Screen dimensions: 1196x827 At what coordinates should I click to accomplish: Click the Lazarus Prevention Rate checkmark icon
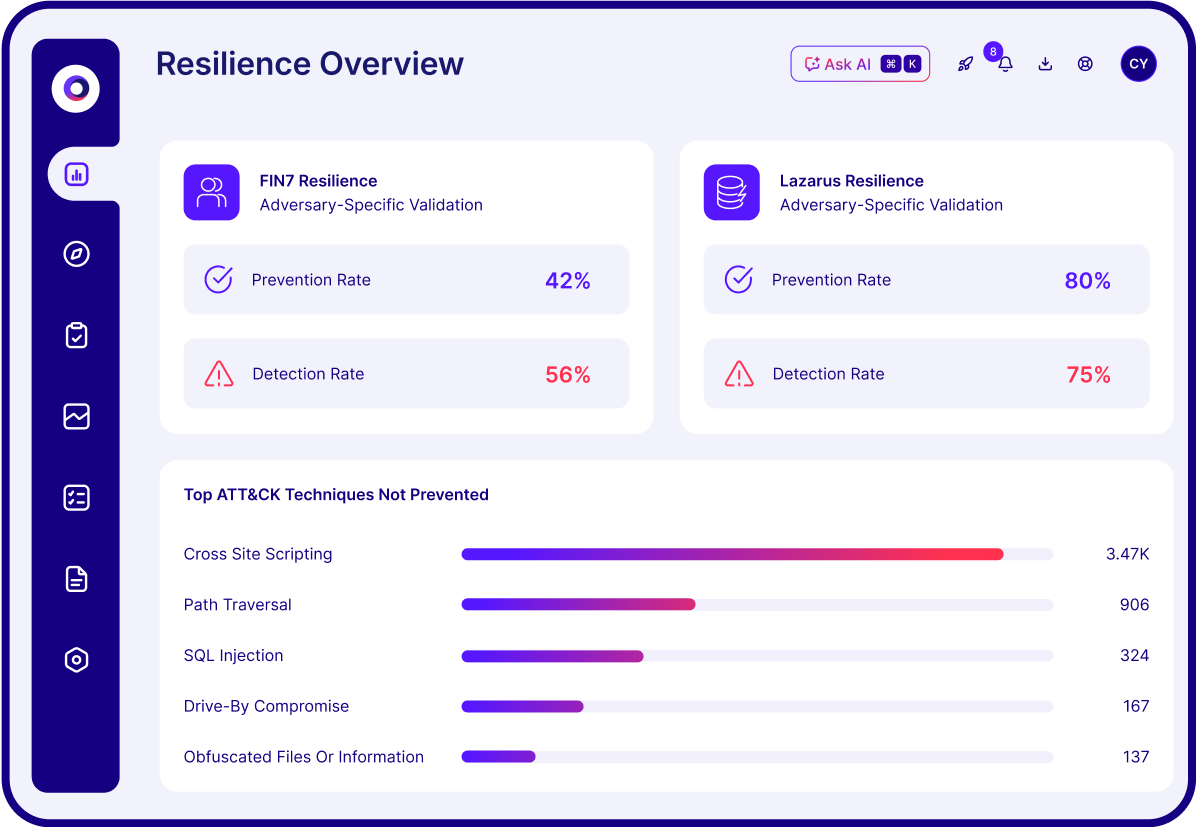[738, 279]
